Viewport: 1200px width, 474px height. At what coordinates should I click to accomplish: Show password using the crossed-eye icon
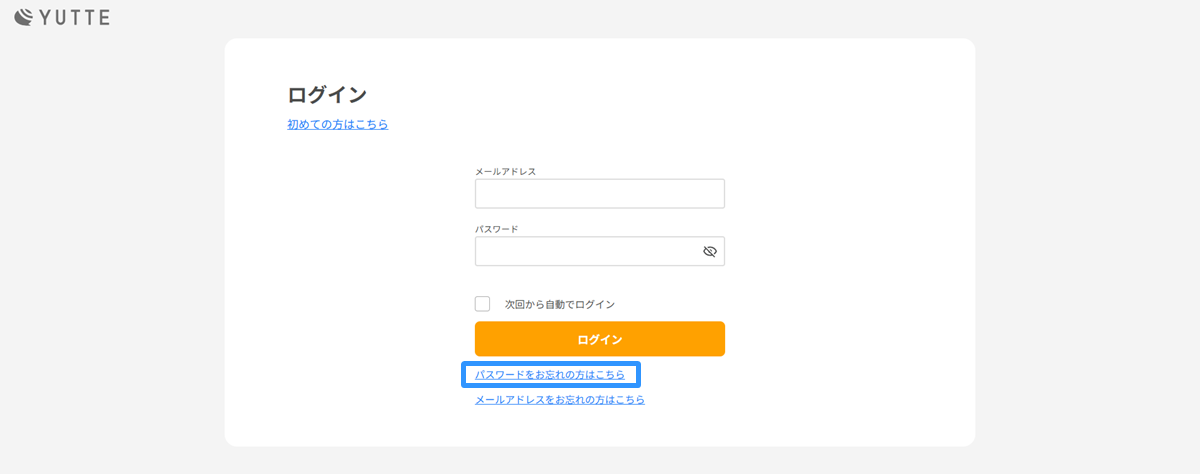coord(710,251)
